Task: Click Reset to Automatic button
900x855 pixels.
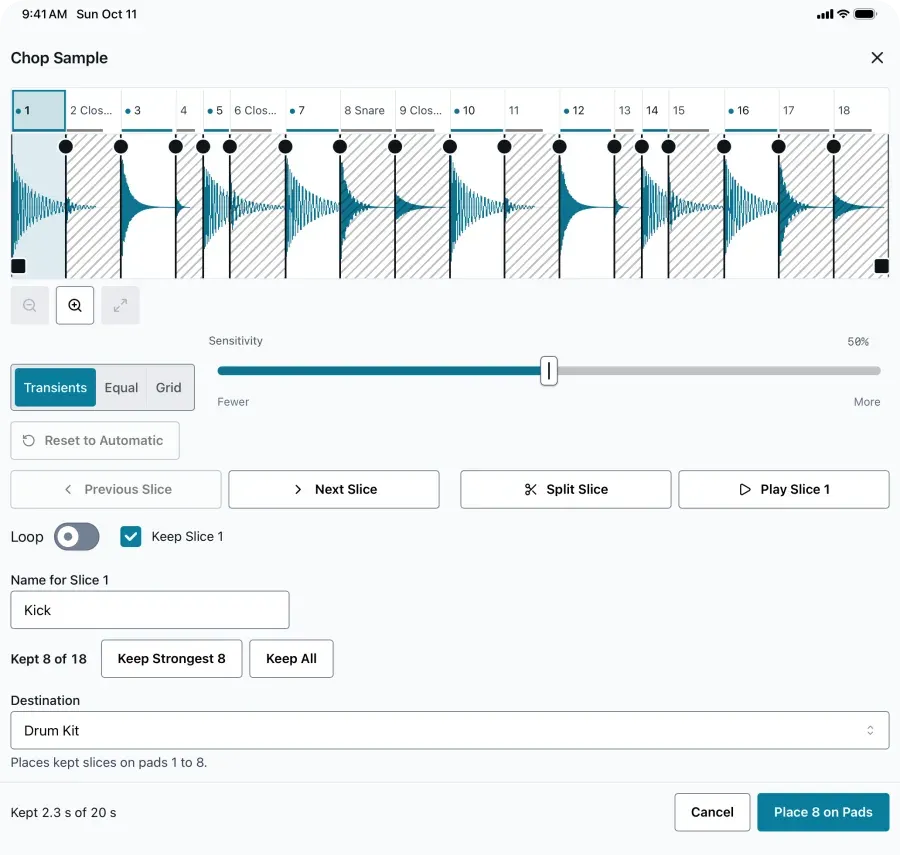Action: (95, 440)
